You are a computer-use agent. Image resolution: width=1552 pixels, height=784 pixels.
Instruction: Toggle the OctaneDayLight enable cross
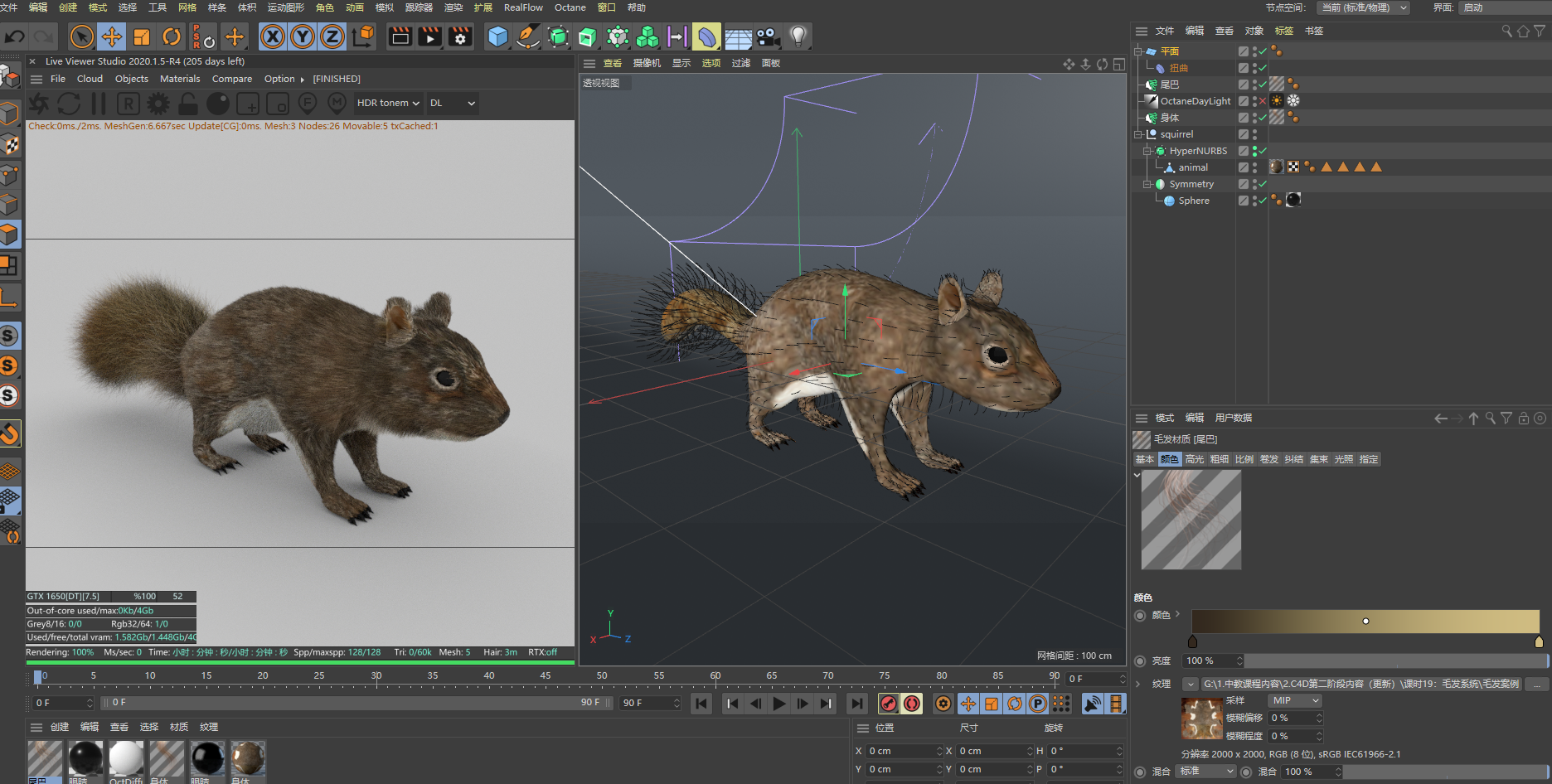1263,101
